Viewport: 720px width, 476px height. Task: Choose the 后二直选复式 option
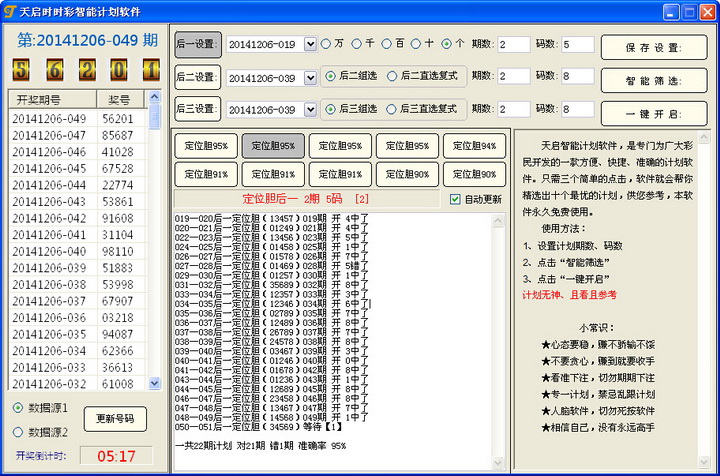[x=393, y=76]
